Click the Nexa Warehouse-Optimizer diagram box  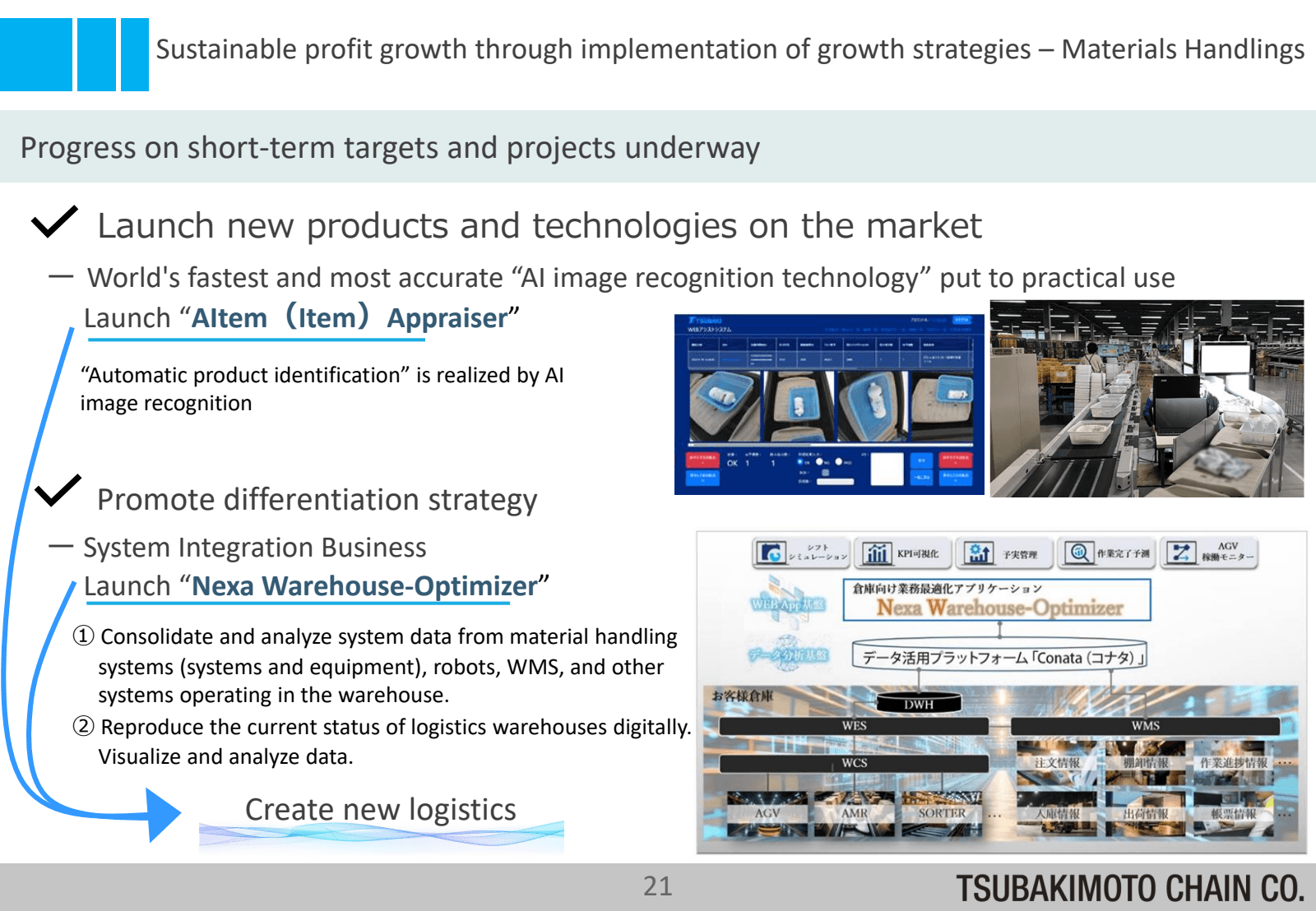(x=997, y=600)
